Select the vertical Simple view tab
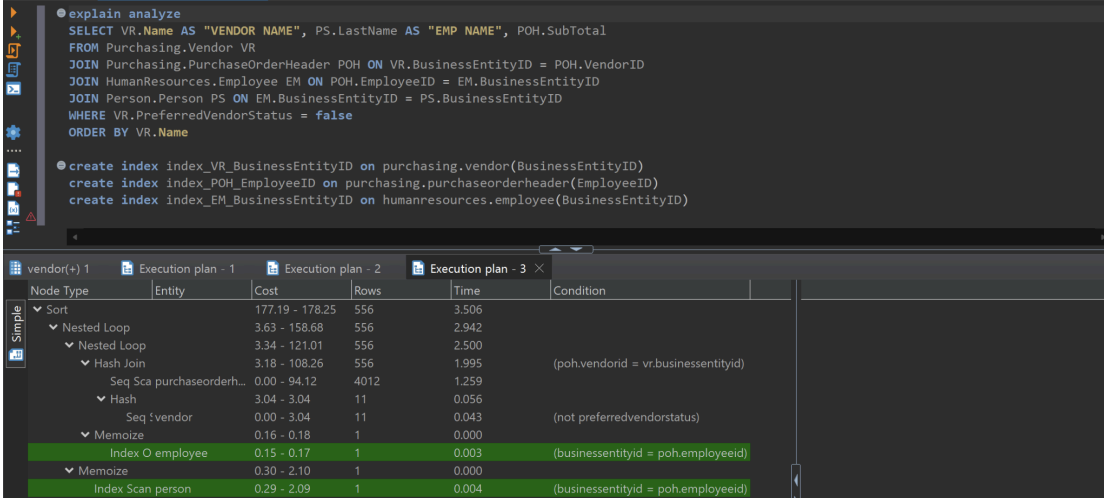Viewport: 1104px width, 498px height. pyautogui.click(x=15, y=334)
